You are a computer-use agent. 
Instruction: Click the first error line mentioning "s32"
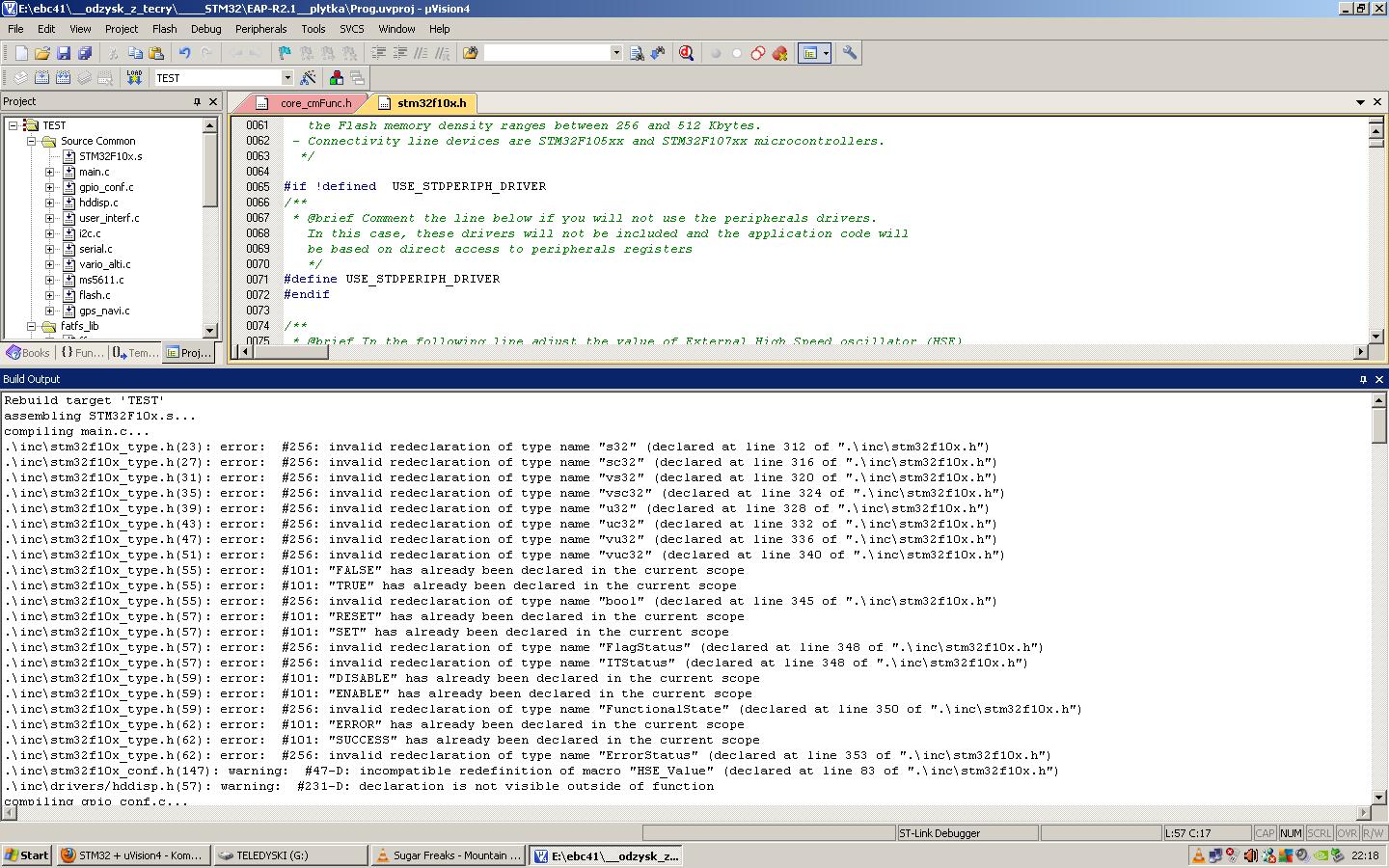click(497, 447)
